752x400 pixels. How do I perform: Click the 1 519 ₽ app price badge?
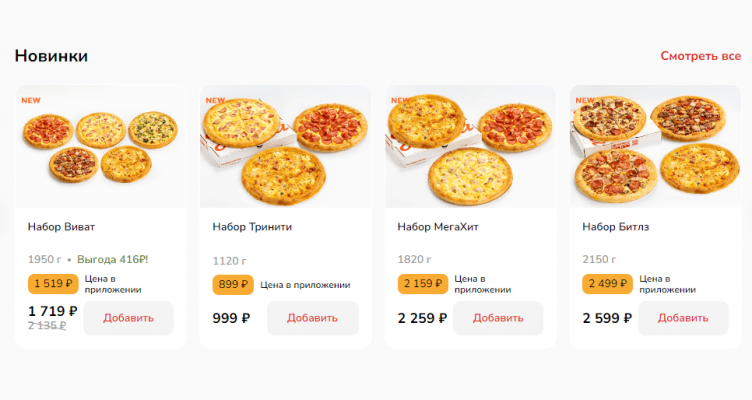(x=53, y=284)
